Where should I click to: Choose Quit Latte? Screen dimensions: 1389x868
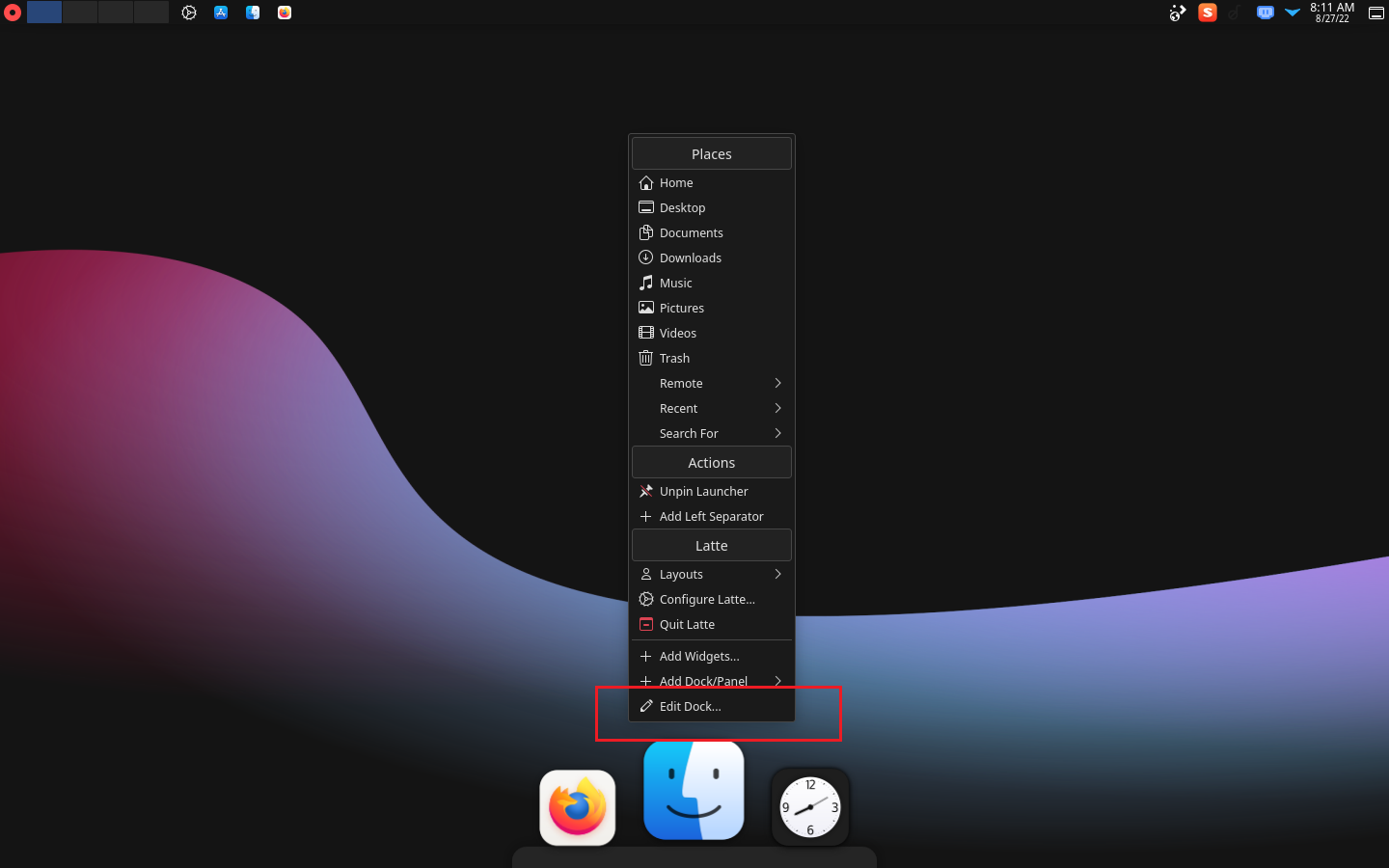coord(712,624)
